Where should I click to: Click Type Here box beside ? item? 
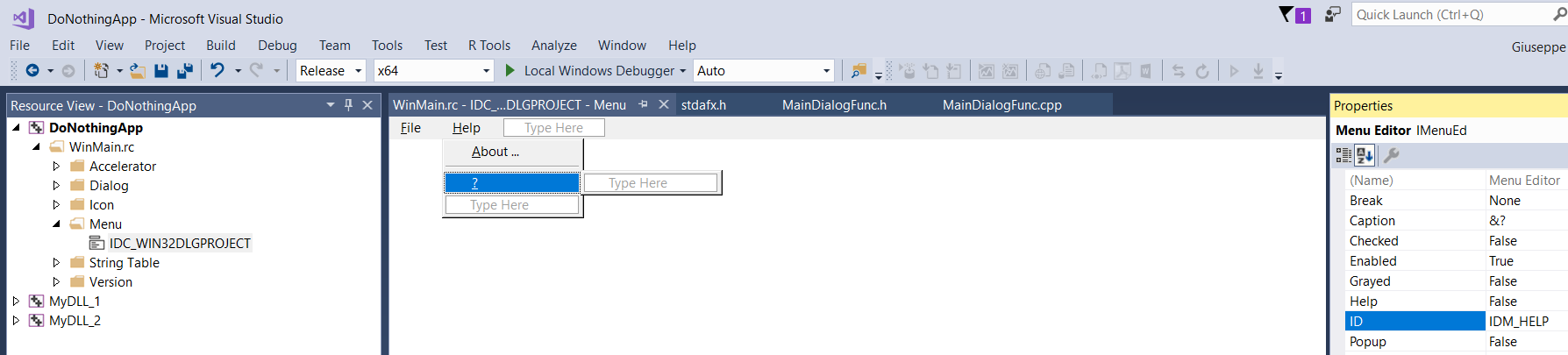pyautogui.click(x=651, y=182)
